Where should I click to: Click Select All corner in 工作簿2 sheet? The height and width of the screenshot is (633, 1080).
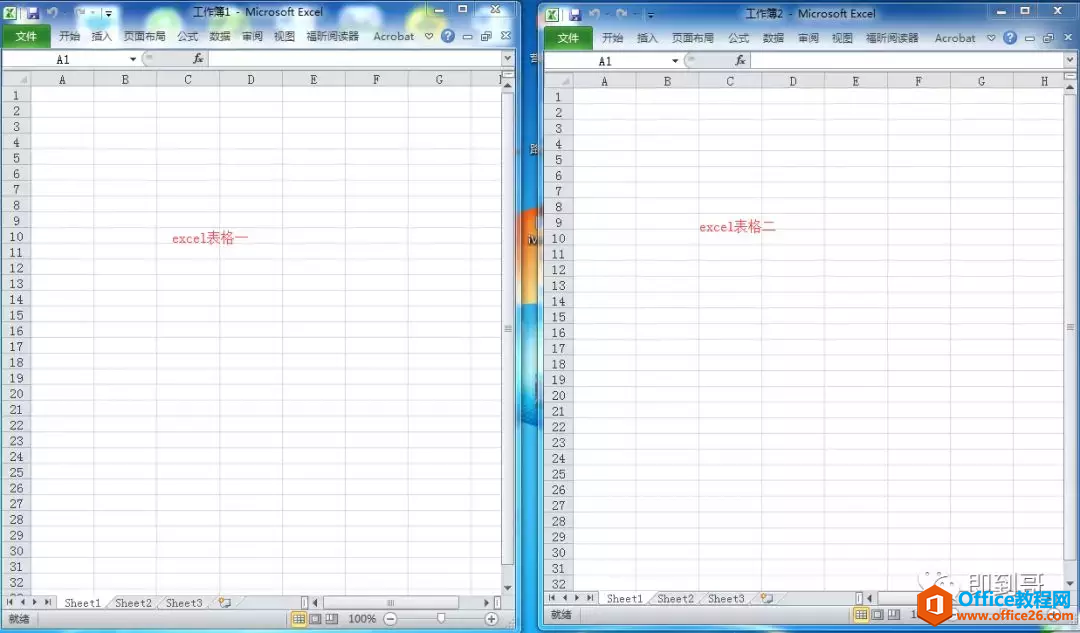559,81
